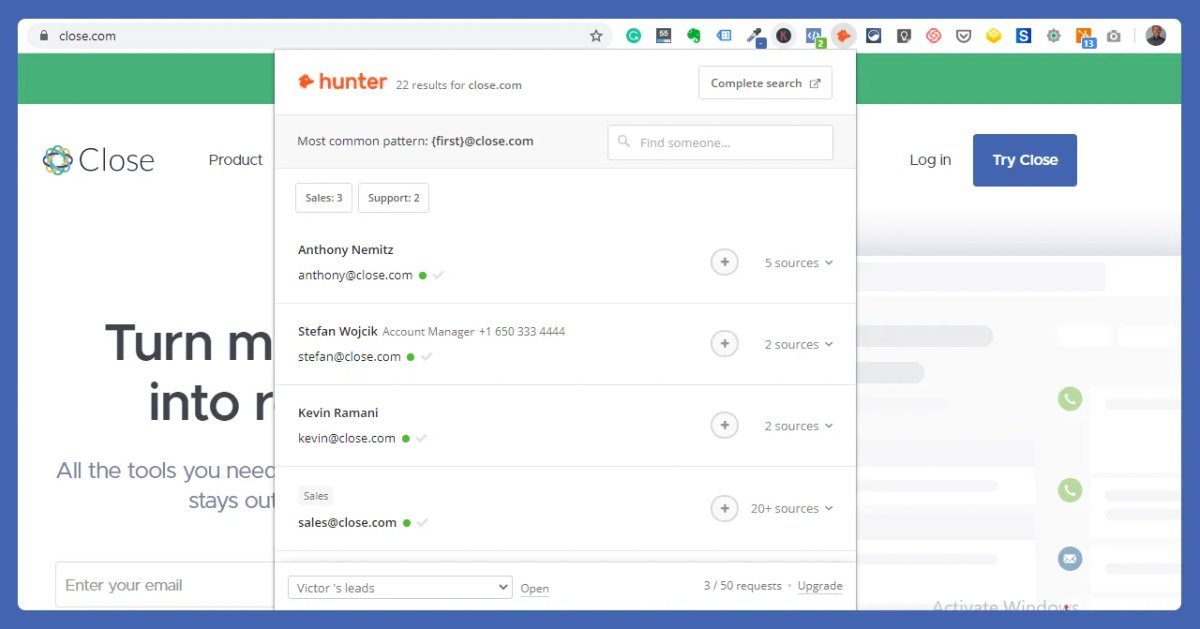Open the Victor's leads list dropdown
Screen dimensions: 1200x629
[x=400, y=588]
